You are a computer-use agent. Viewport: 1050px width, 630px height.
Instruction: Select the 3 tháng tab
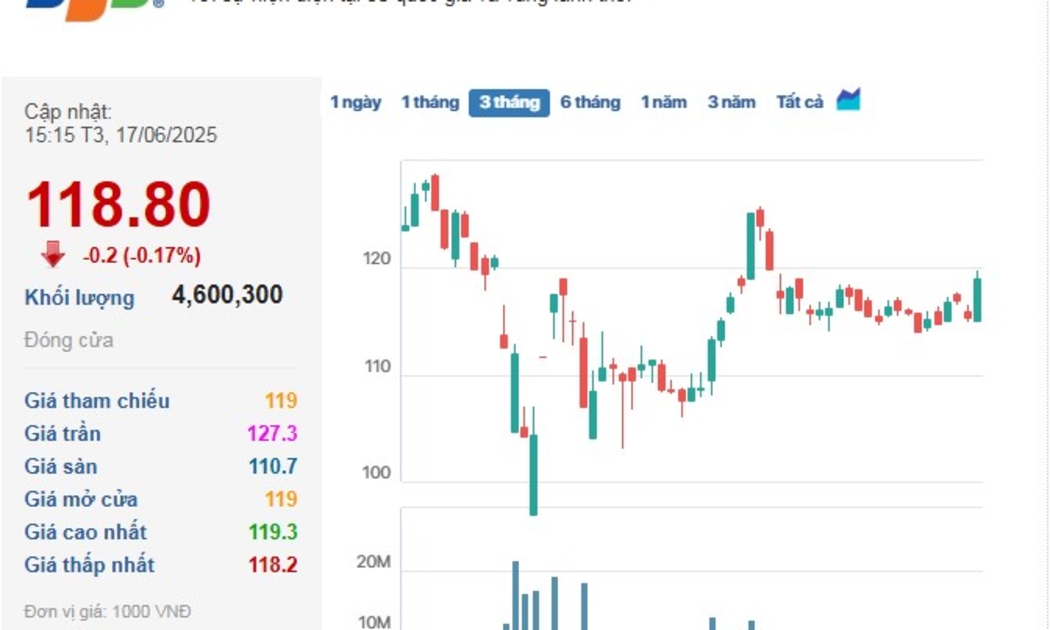tap(509, 102)
